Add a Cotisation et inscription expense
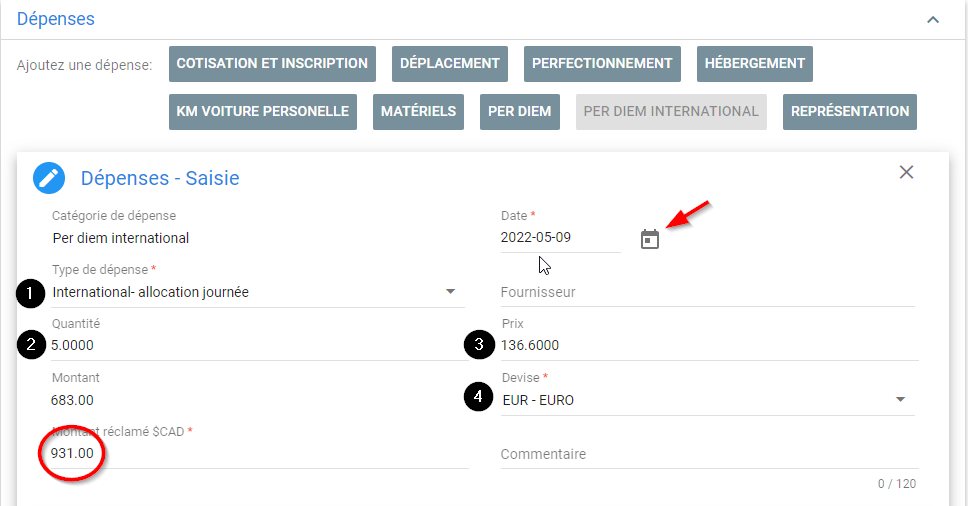 click(272, 64)
